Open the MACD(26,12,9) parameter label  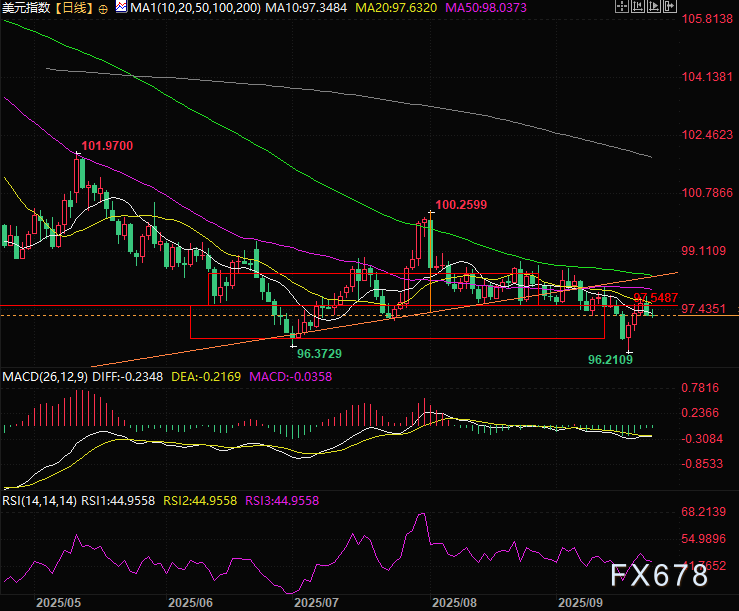(46, 377)
